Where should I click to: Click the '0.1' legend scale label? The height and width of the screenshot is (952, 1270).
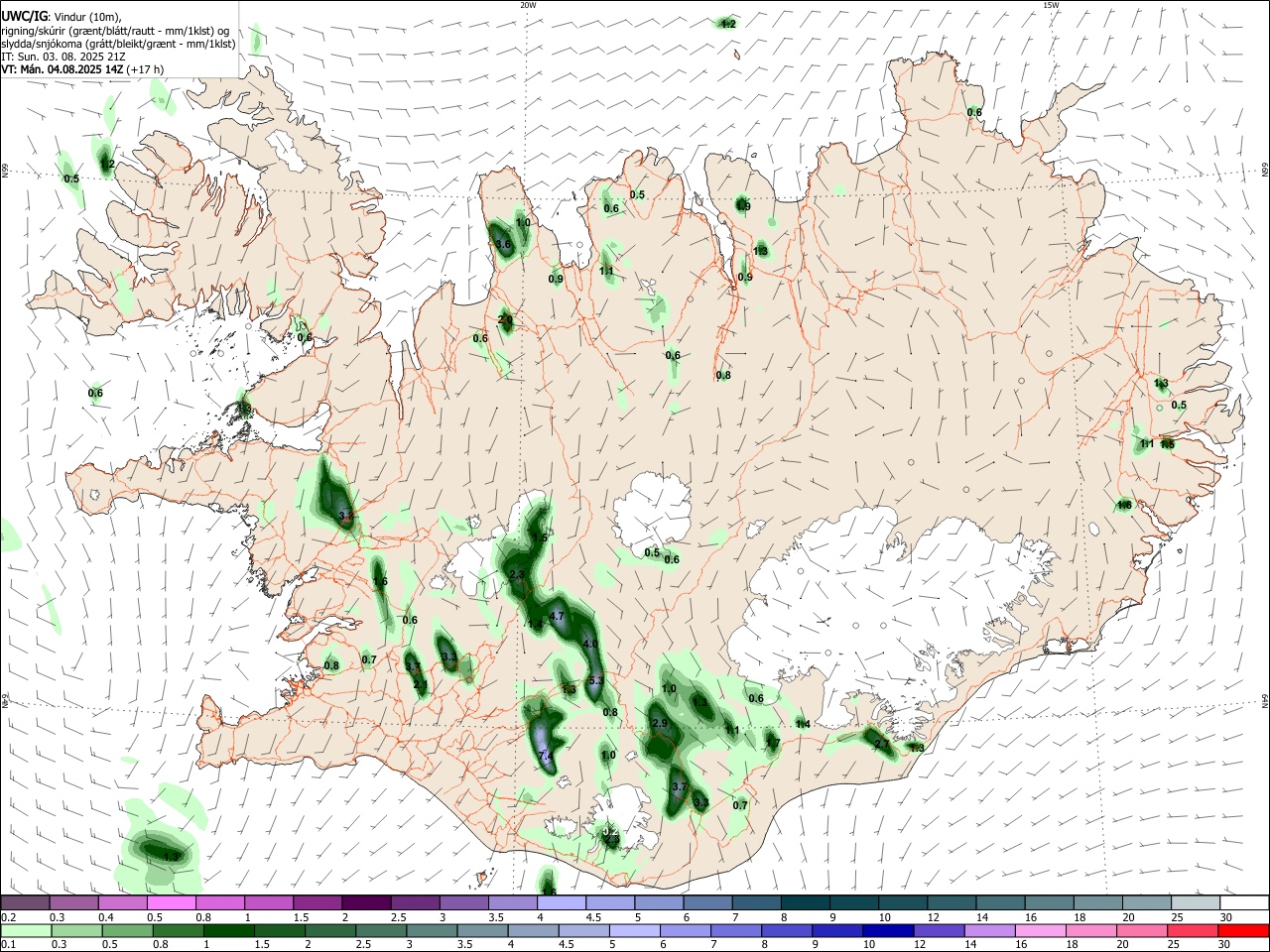[x=8, y=945]
